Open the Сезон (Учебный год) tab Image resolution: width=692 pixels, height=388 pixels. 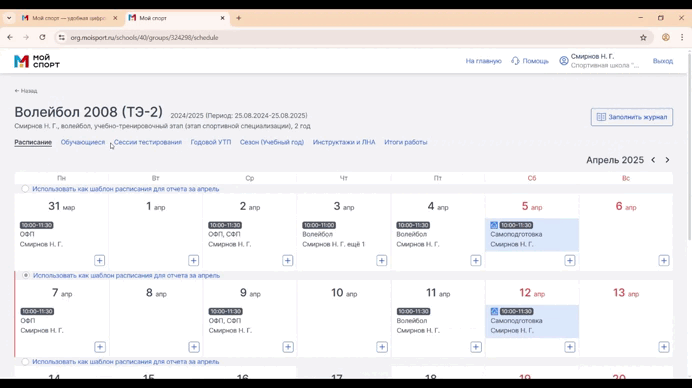[272, 142]
